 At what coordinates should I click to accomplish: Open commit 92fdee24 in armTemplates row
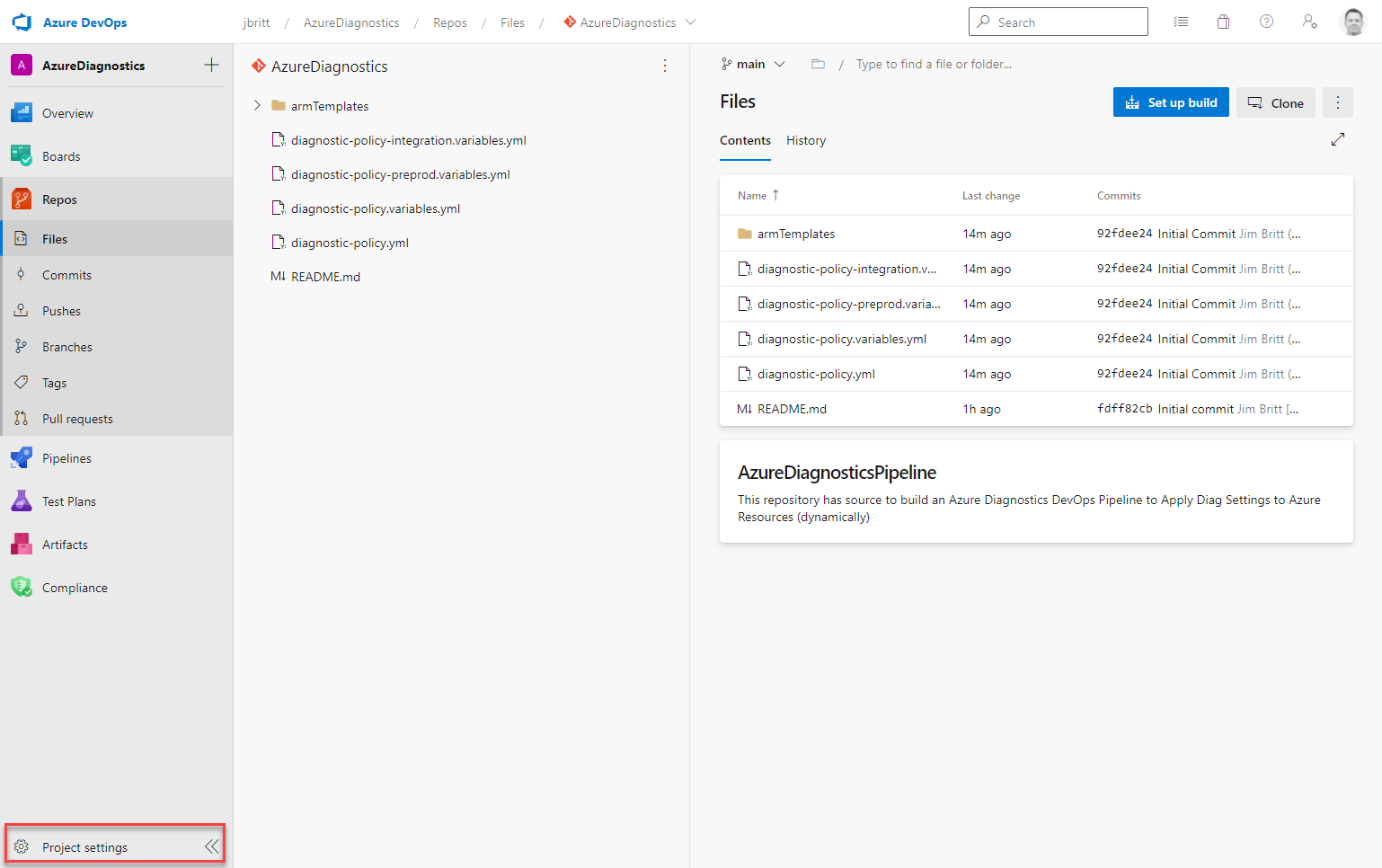1124,234
